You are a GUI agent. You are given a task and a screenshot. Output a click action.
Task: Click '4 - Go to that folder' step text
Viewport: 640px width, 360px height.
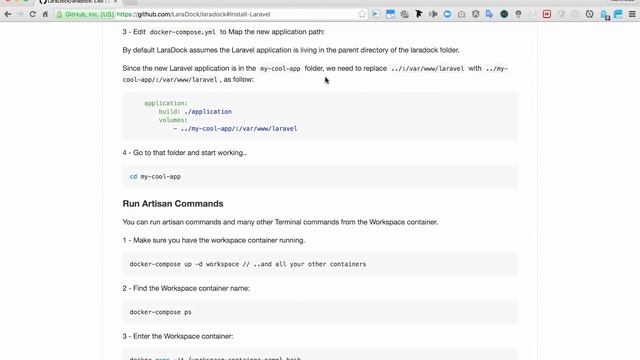pyautogui.click(x=184, y=153)
